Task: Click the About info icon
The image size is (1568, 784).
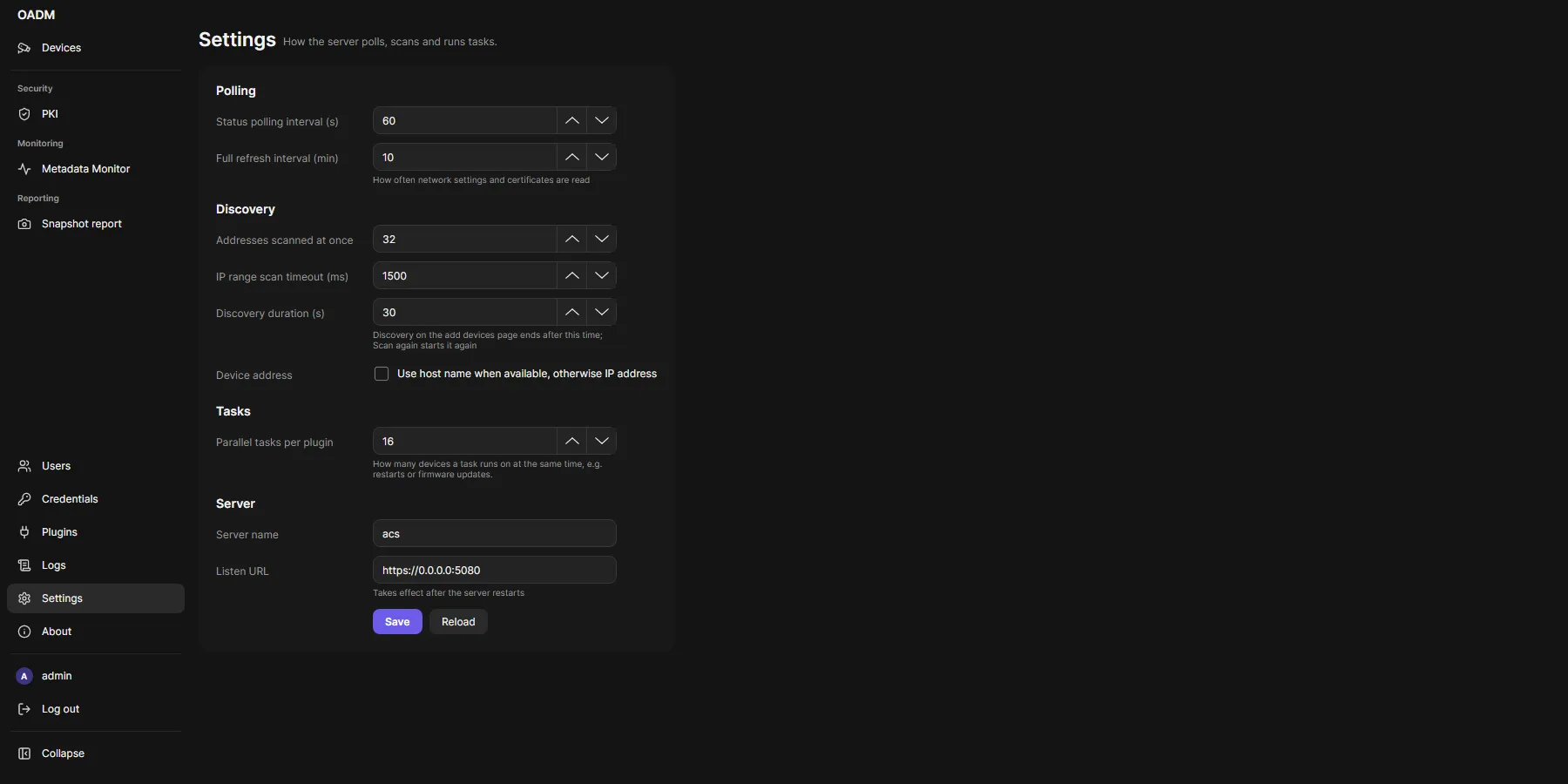Action: pos(24,632)
